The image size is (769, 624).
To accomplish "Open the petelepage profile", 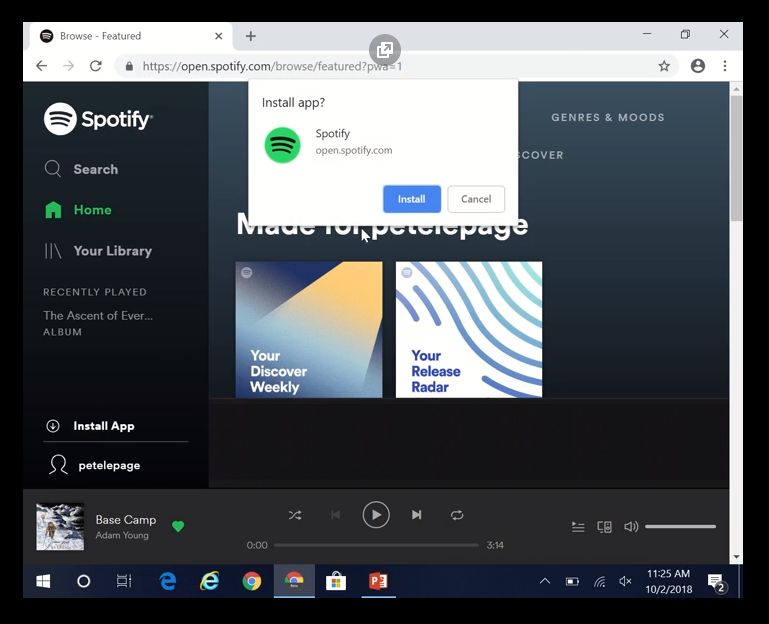I will (x=108, y=465).
